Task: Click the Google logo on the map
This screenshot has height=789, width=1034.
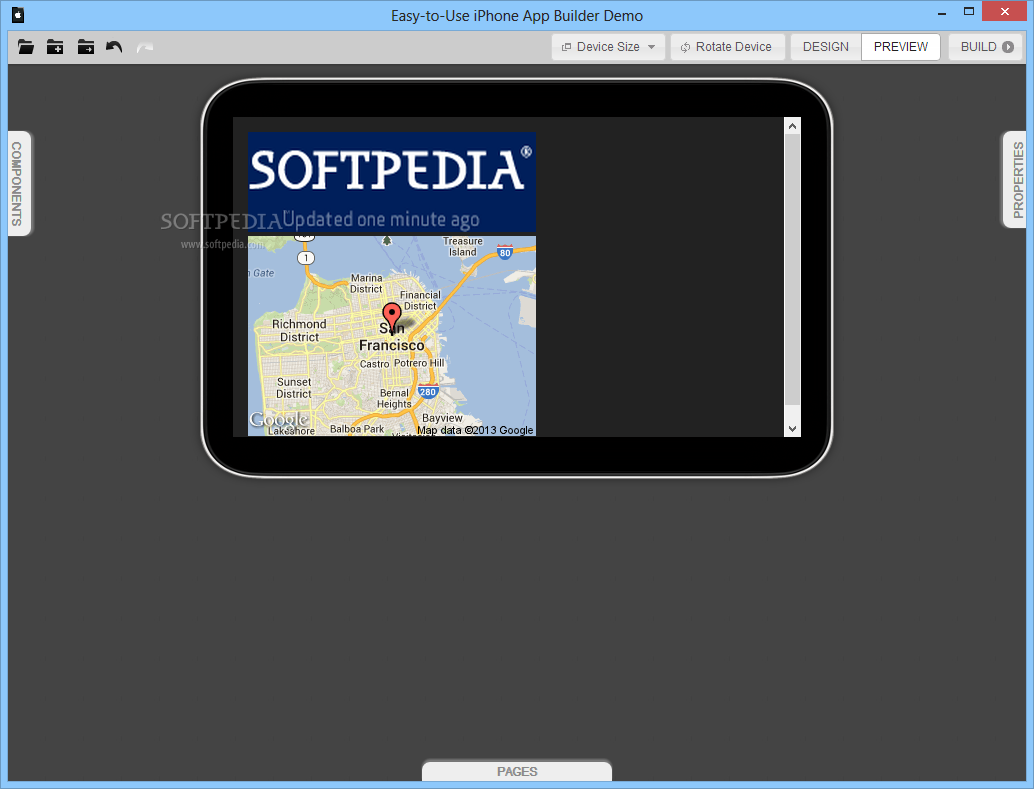Action: pos(279,420)
